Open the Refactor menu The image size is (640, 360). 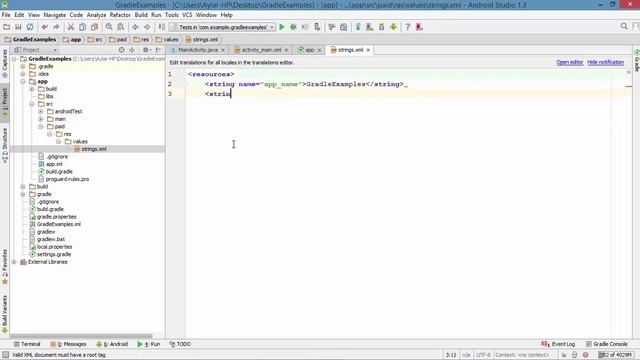point(120,15)
